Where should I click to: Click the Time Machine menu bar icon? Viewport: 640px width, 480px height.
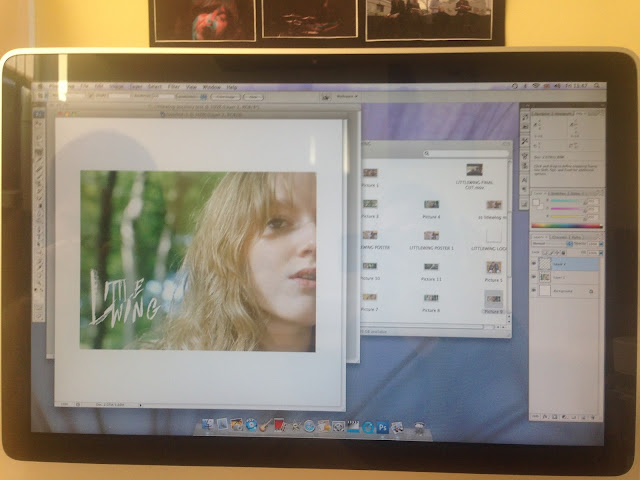[x=515, y=86]
